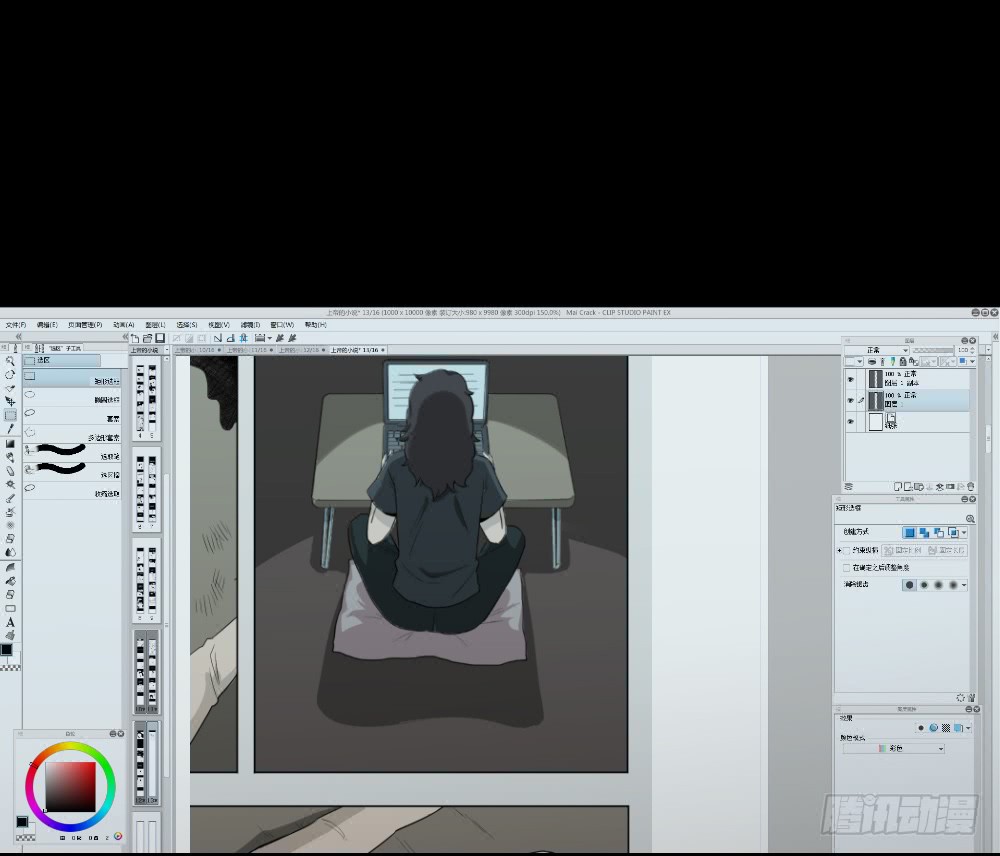Click the Save icon in command bar
This screenshot has width=1000, height=856.
tap(160, 339)
